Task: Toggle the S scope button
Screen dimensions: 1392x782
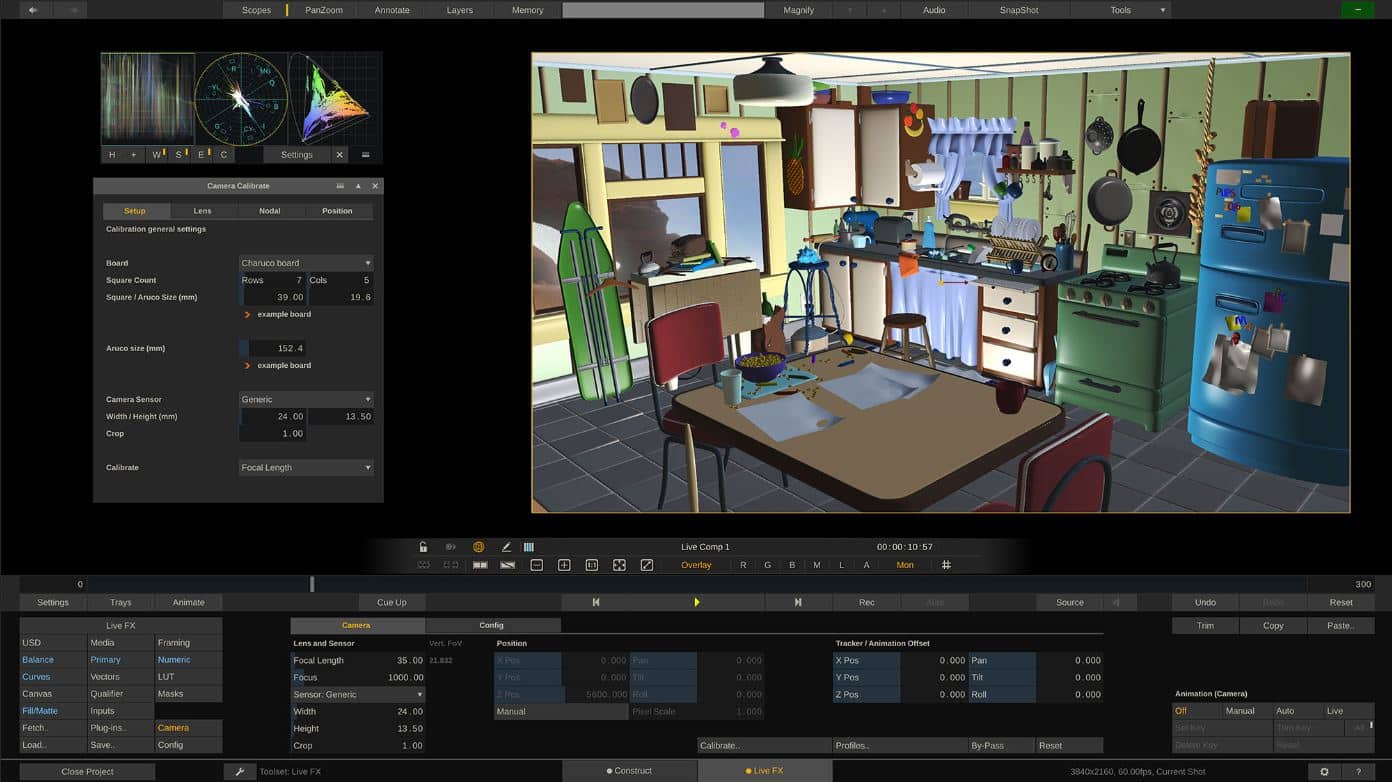Action: coord(179,155)
